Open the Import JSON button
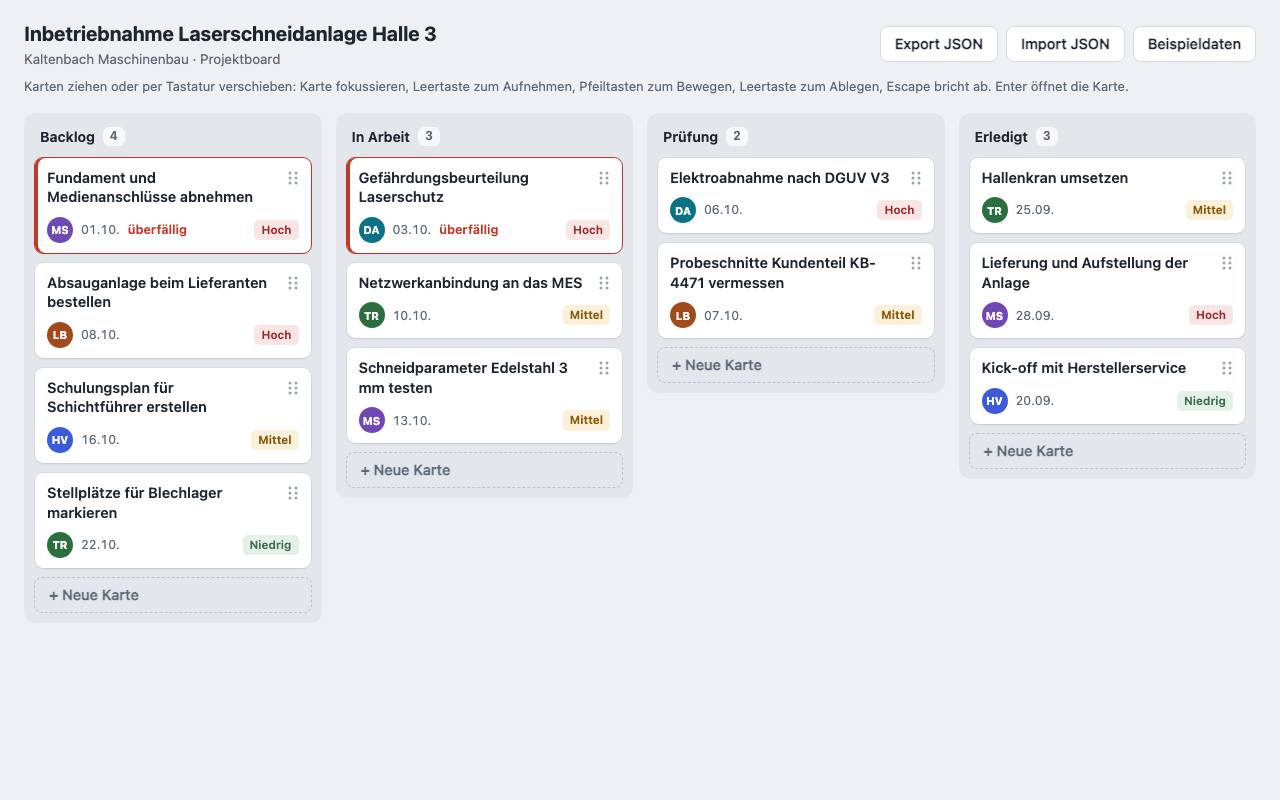The width and height of the screenshot is (1280, 800). (x=1065, y=44)
